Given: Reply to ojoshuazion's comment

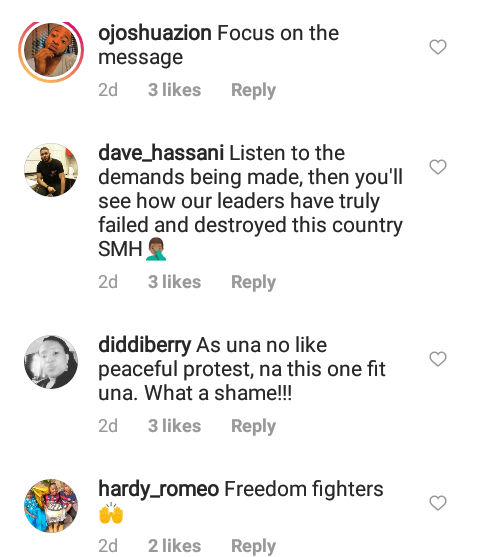Looking at the screenshot, I should [253, 90].
